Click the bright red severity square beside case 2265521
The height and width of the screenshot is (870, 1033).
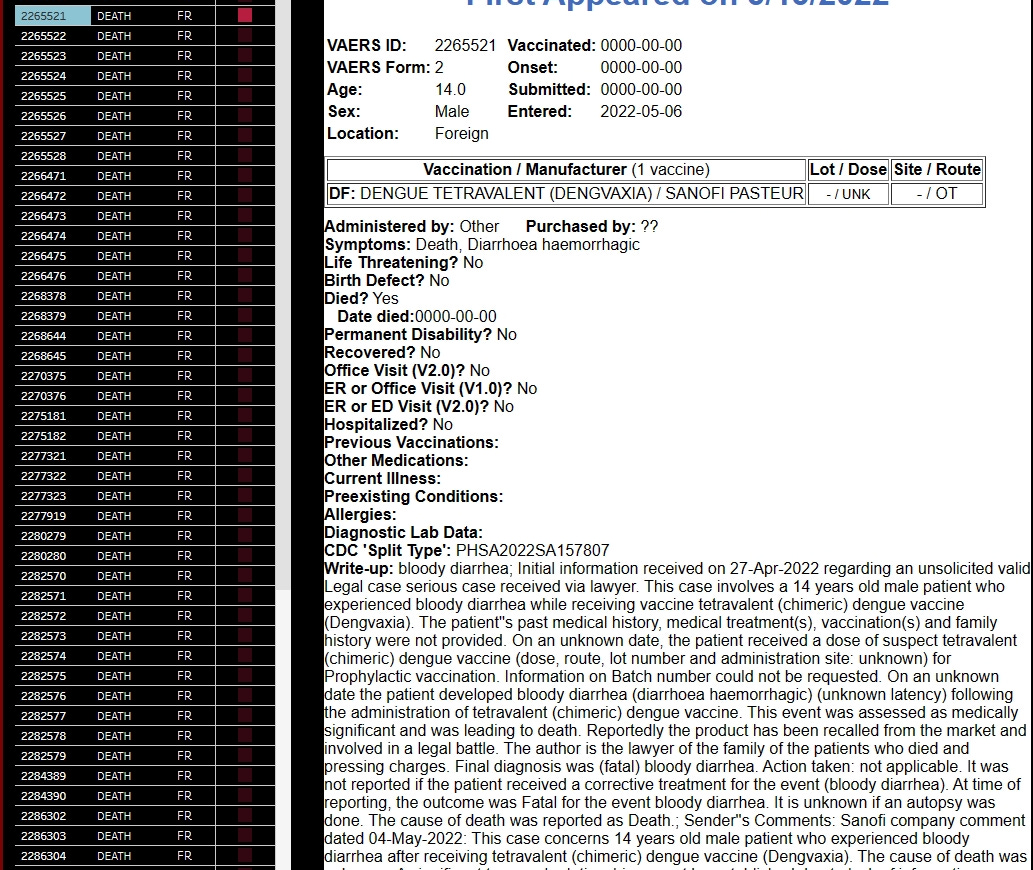[x=246, y=15]
